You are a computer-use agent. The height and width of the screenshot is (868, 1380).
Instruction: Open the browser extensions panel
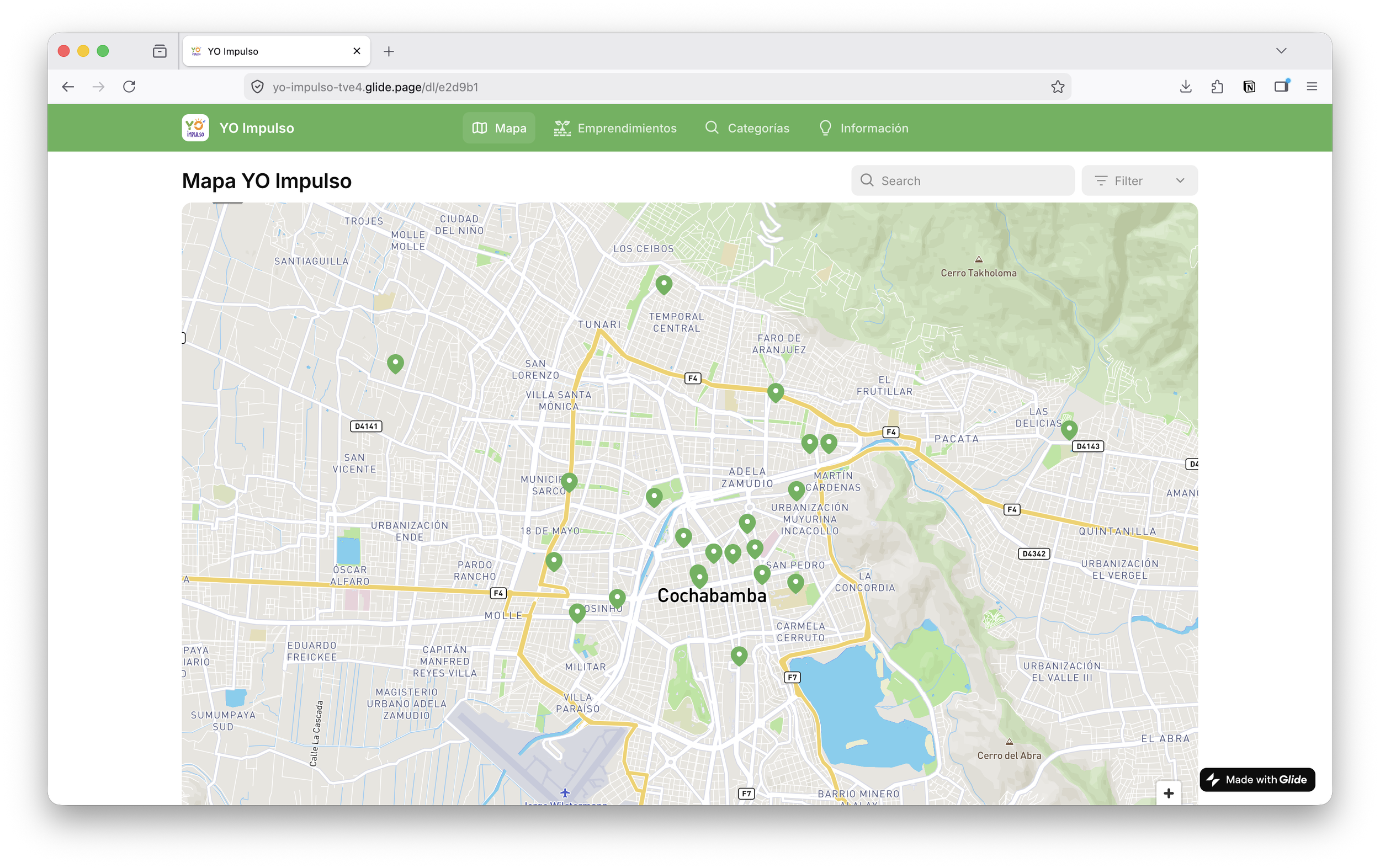click(x=1217, y=87)
